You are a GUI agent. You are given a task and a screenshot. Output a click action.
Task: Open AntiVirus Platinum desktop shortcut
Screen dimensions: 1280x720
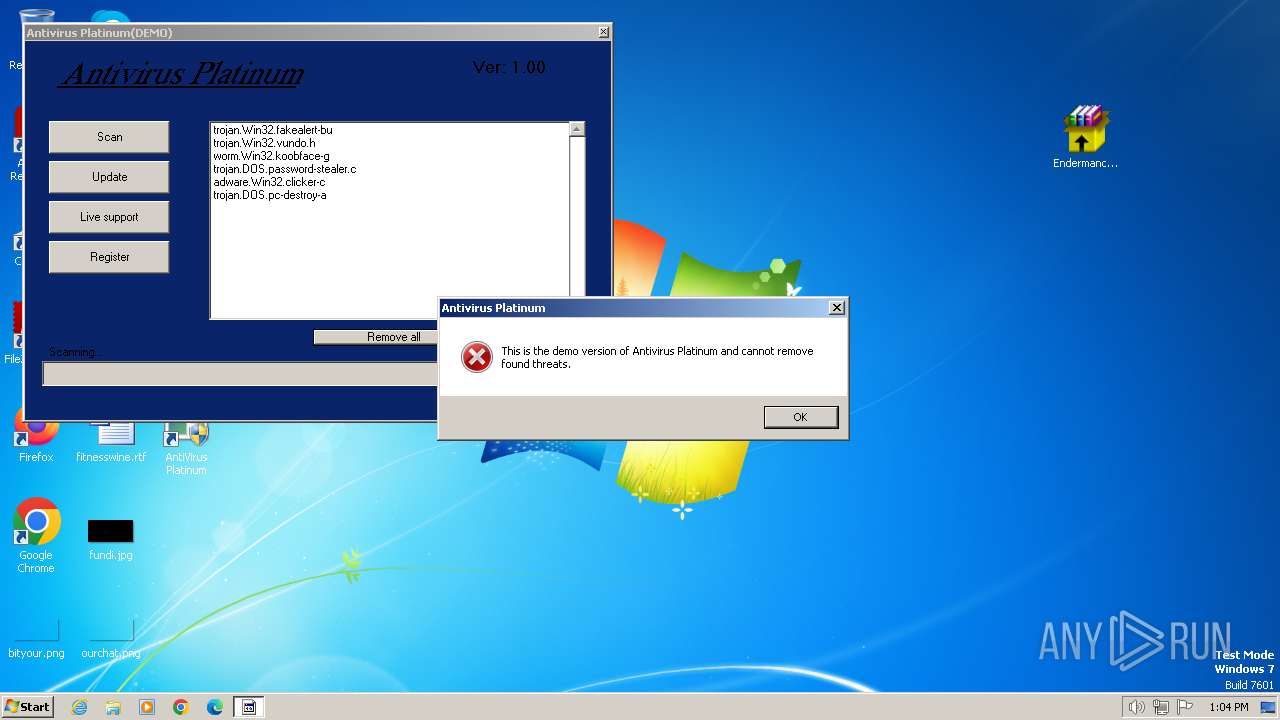click(186, 447)
